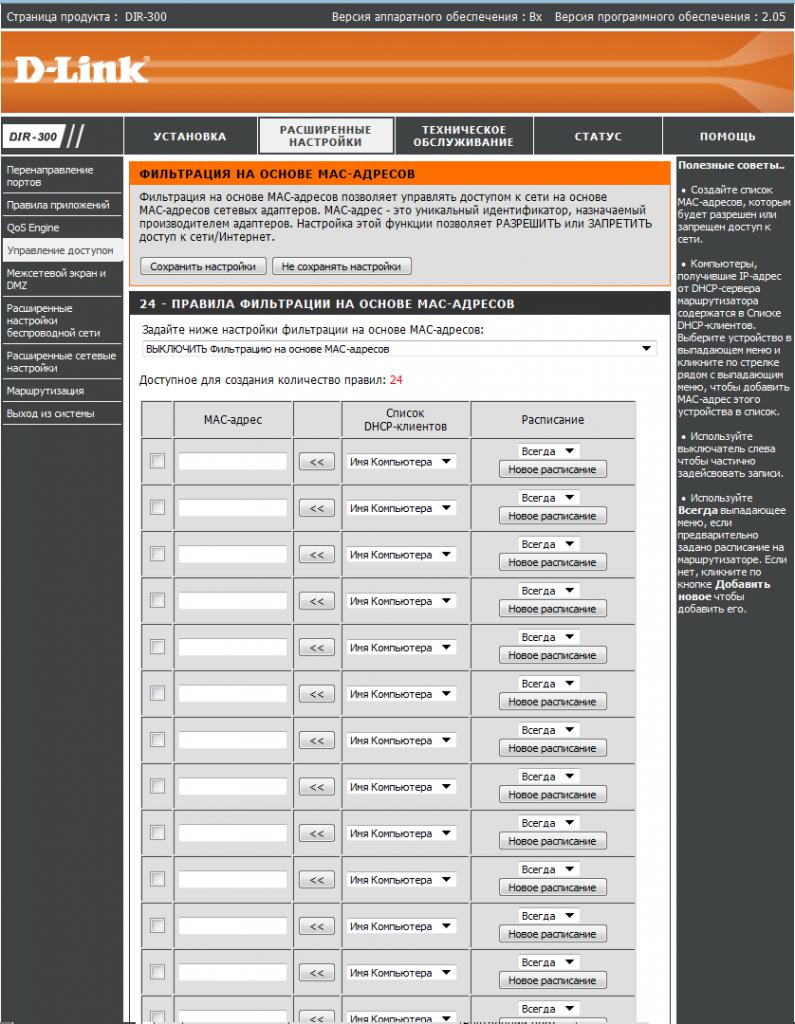Click the << button in twelfth rule row
The image size is (795, 1024).
click(317, 972)
